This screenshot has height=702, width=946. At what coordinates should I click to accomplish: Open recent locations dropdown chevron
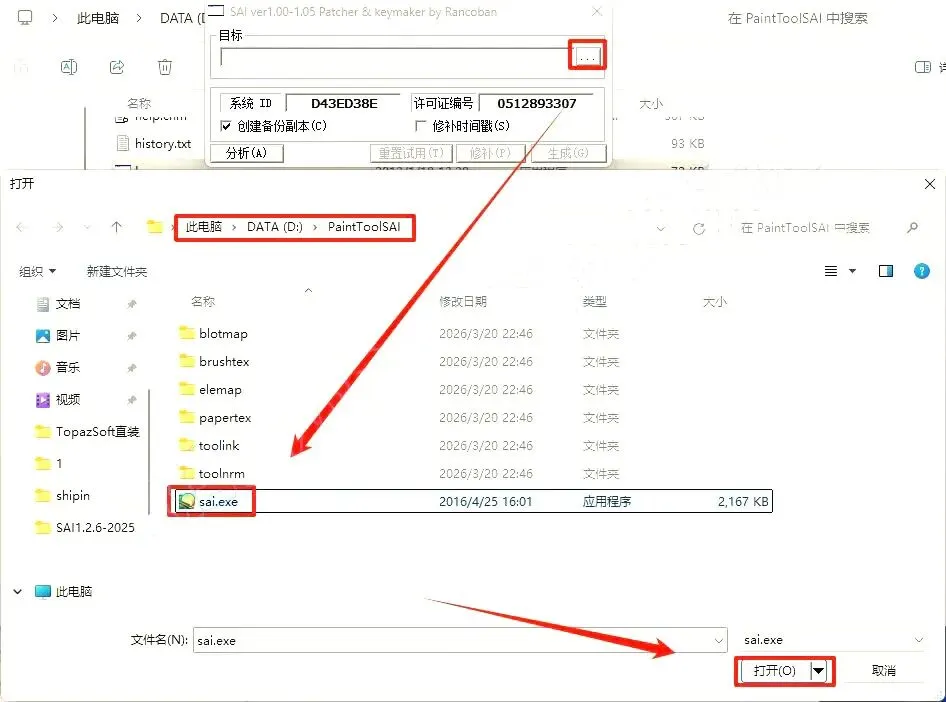tap(87, 227)
